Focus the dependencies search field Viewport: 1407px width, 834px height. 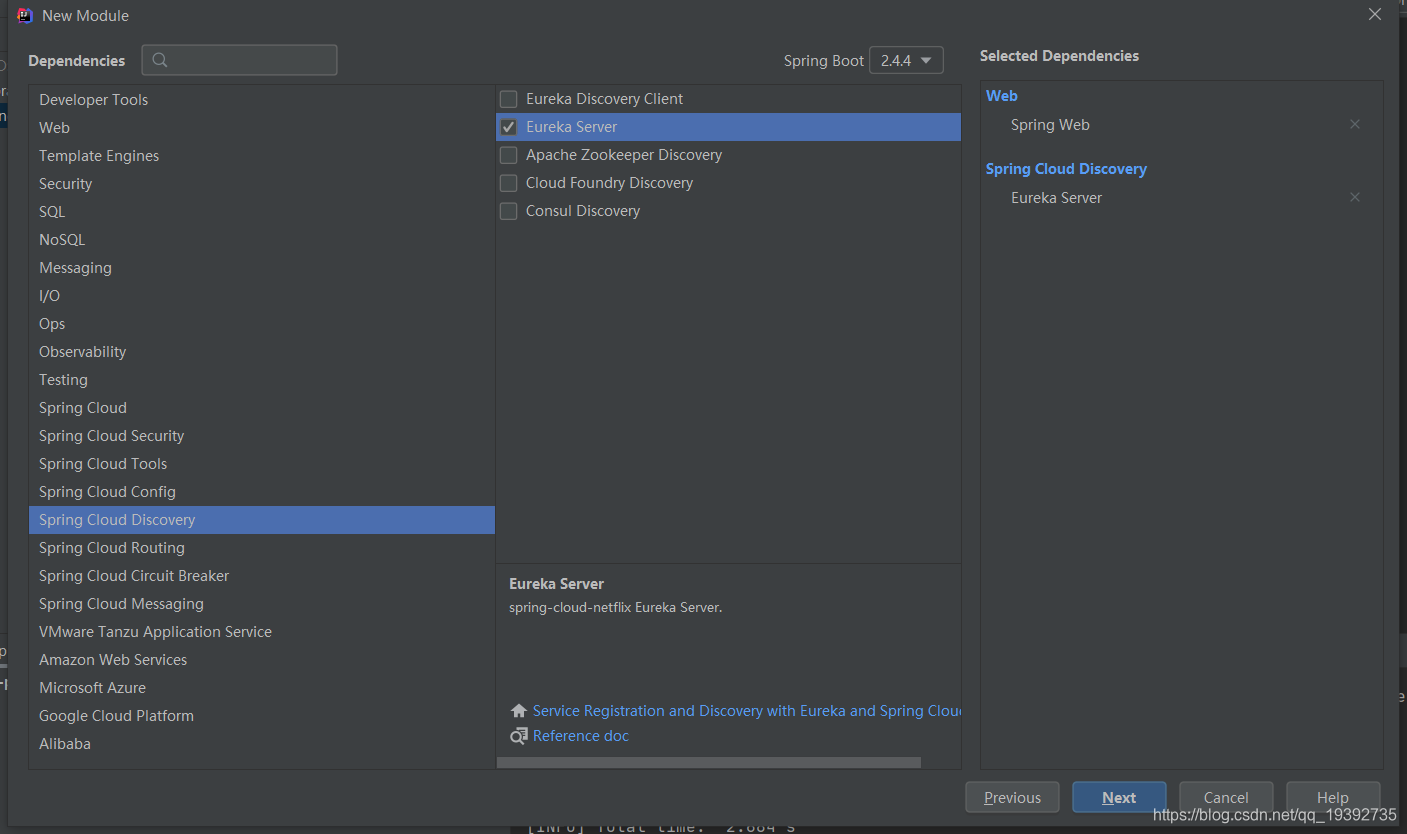click(239, 60)
